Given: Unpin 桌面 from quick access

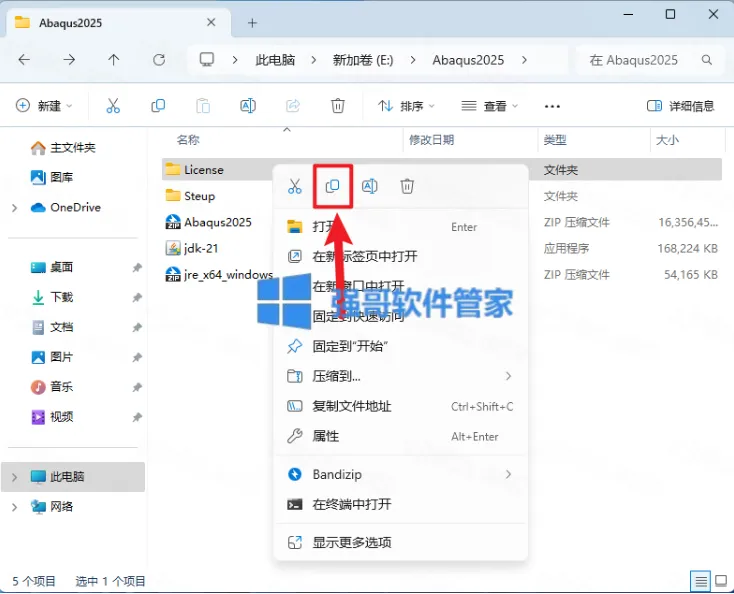Looking at the screenshot, I should (137, 267).
